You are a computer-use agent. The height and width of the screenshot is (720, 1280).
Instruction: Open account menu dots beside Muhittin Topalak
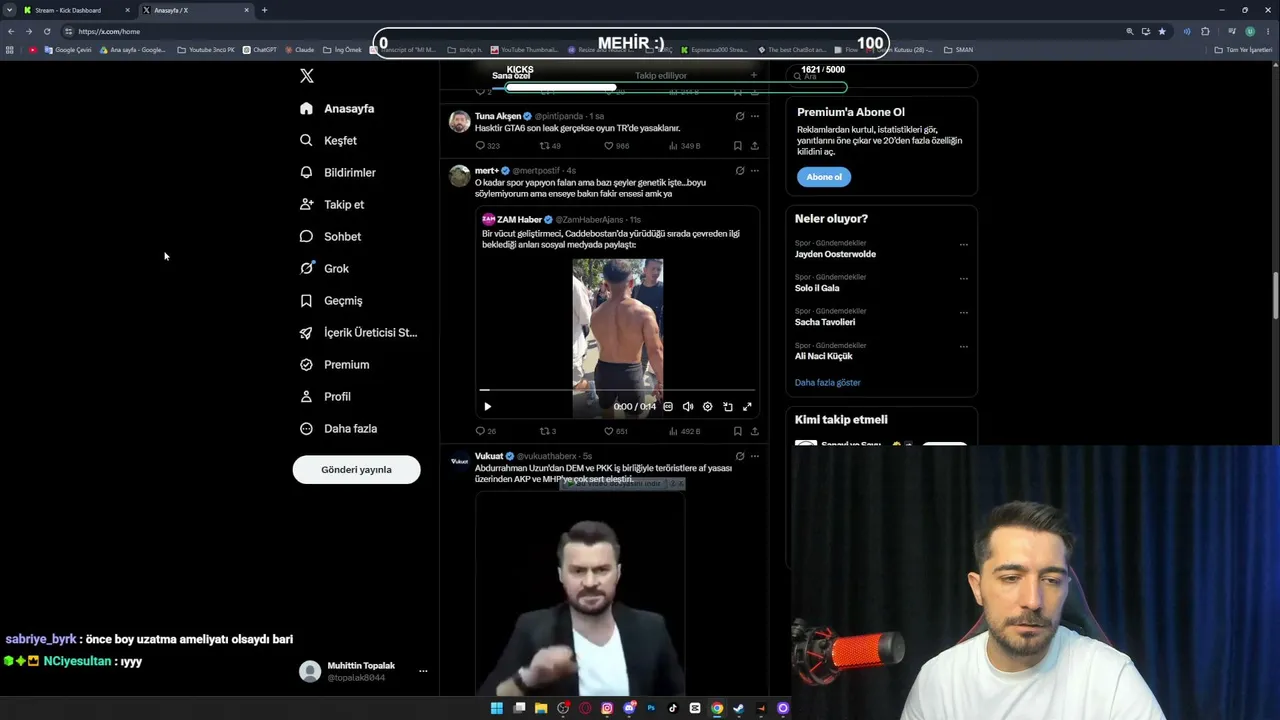[423, 671]
